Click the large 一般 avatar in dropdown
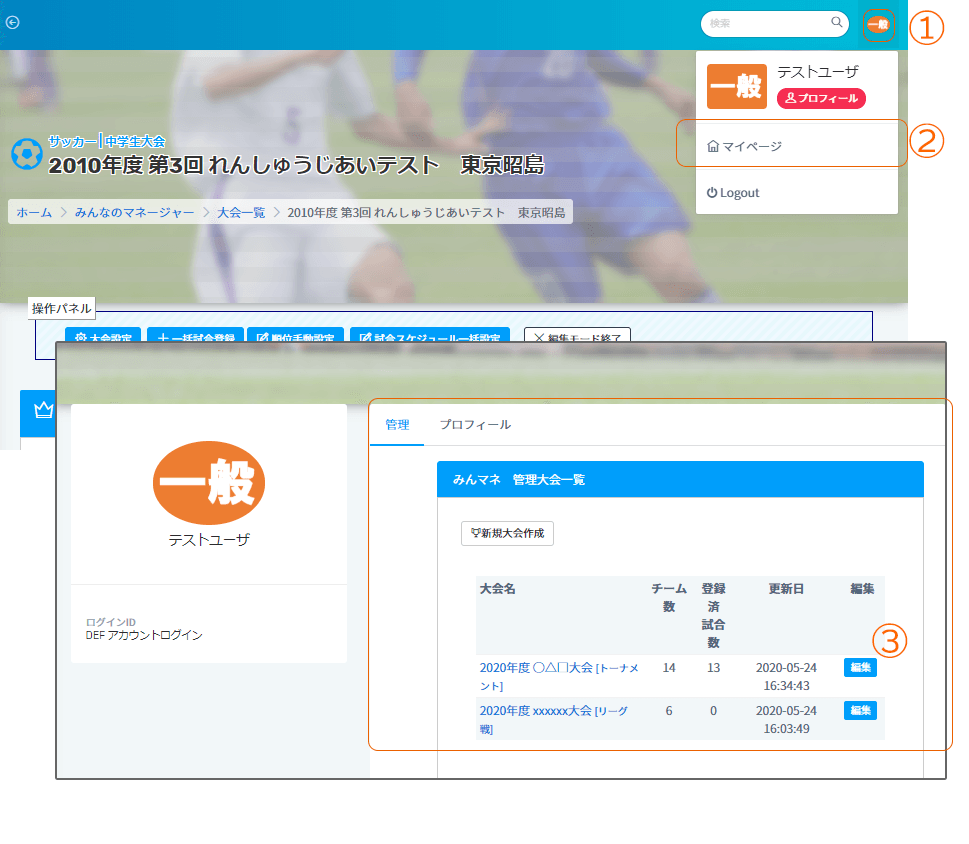Screen dimensions: 969x844 point(736,87)
